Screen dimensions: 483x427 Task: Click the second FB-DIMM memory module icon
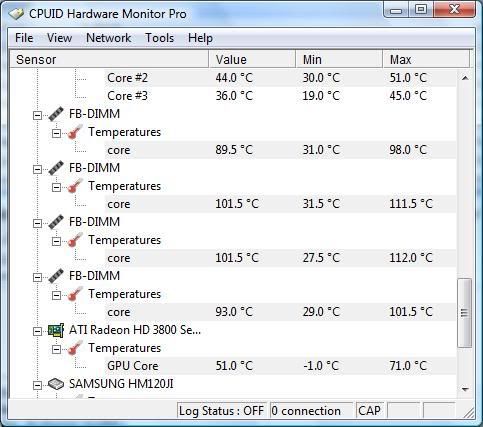(56, 168)
